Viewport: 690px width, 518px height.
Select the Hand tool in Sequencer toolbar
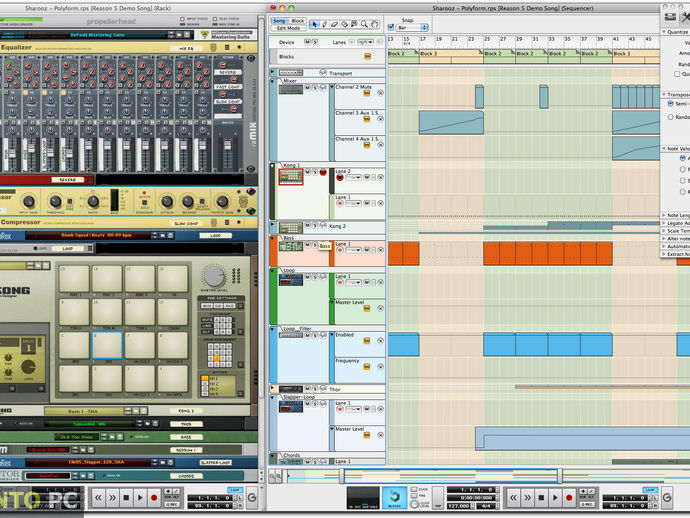tap(374, 24)
